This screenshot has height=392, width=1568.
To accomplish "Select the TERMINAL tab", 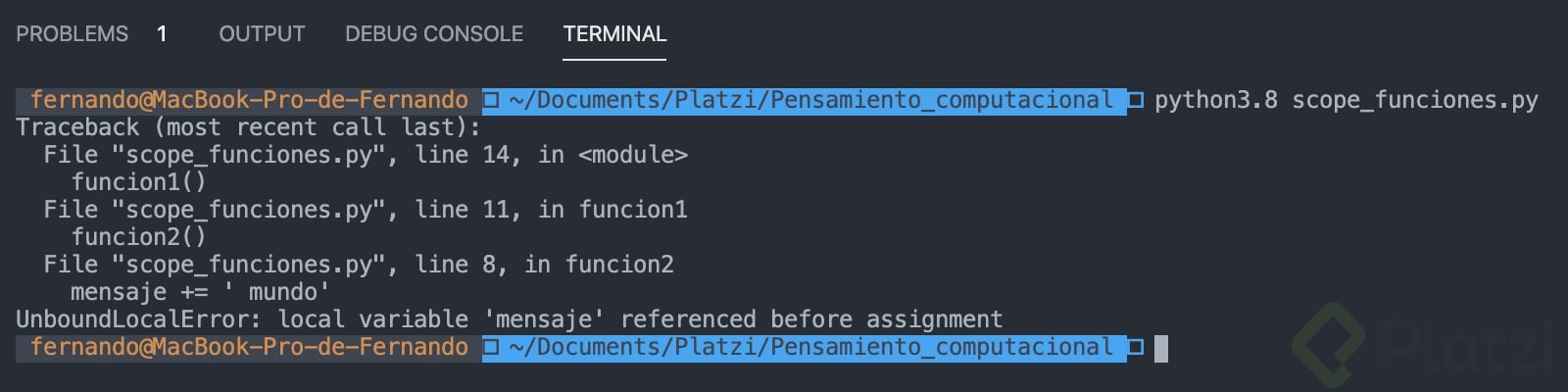I will (614, 34).
